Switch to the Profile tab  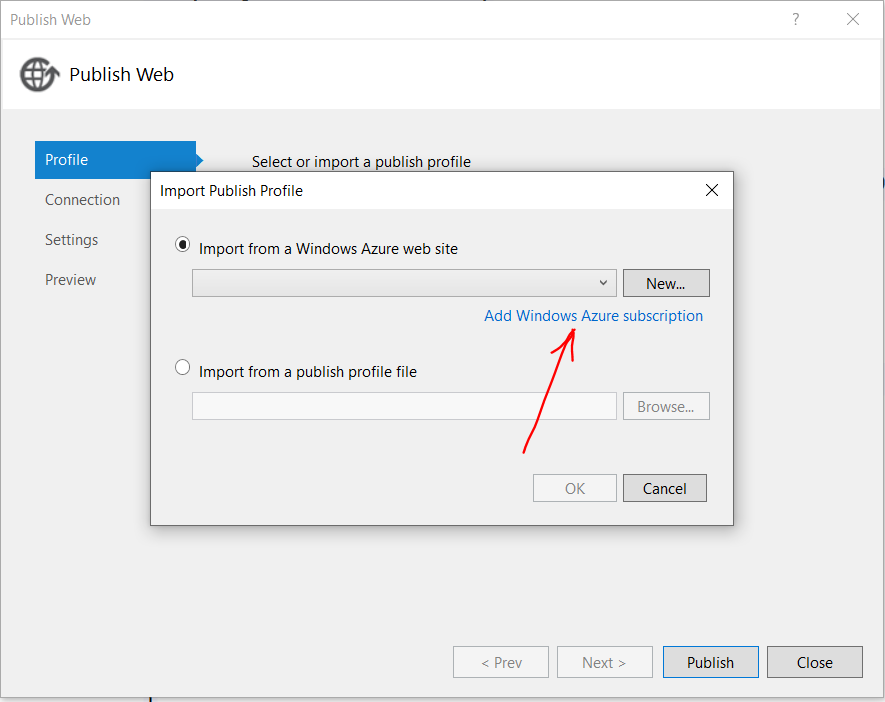pos(115,160)
